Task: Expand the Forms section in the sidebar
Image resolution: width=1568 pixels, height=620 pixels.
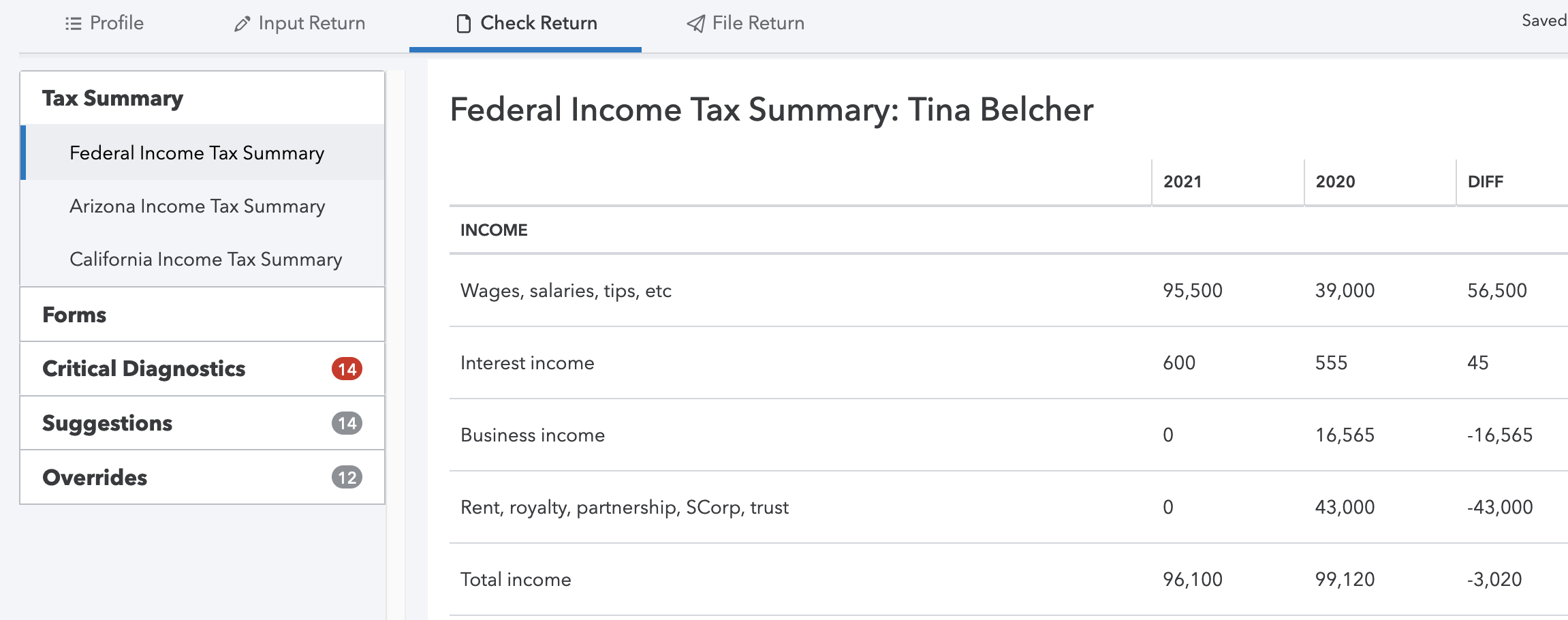Action: (74, 314)
